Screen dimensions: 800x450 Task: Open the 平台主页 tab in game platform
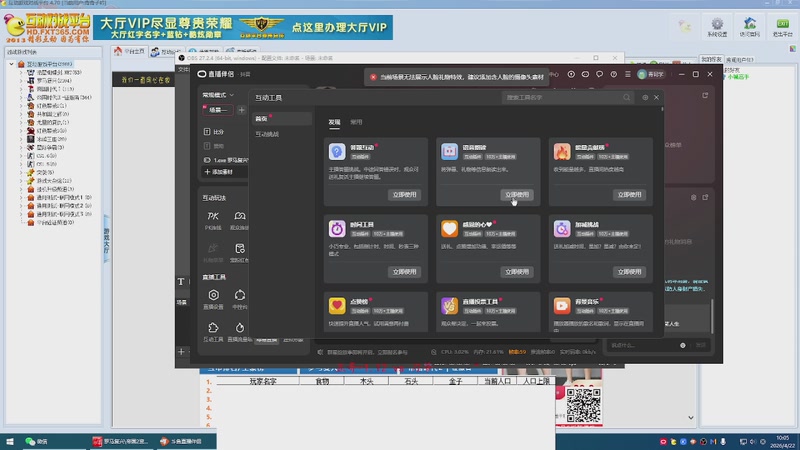[x=129, y=52]
